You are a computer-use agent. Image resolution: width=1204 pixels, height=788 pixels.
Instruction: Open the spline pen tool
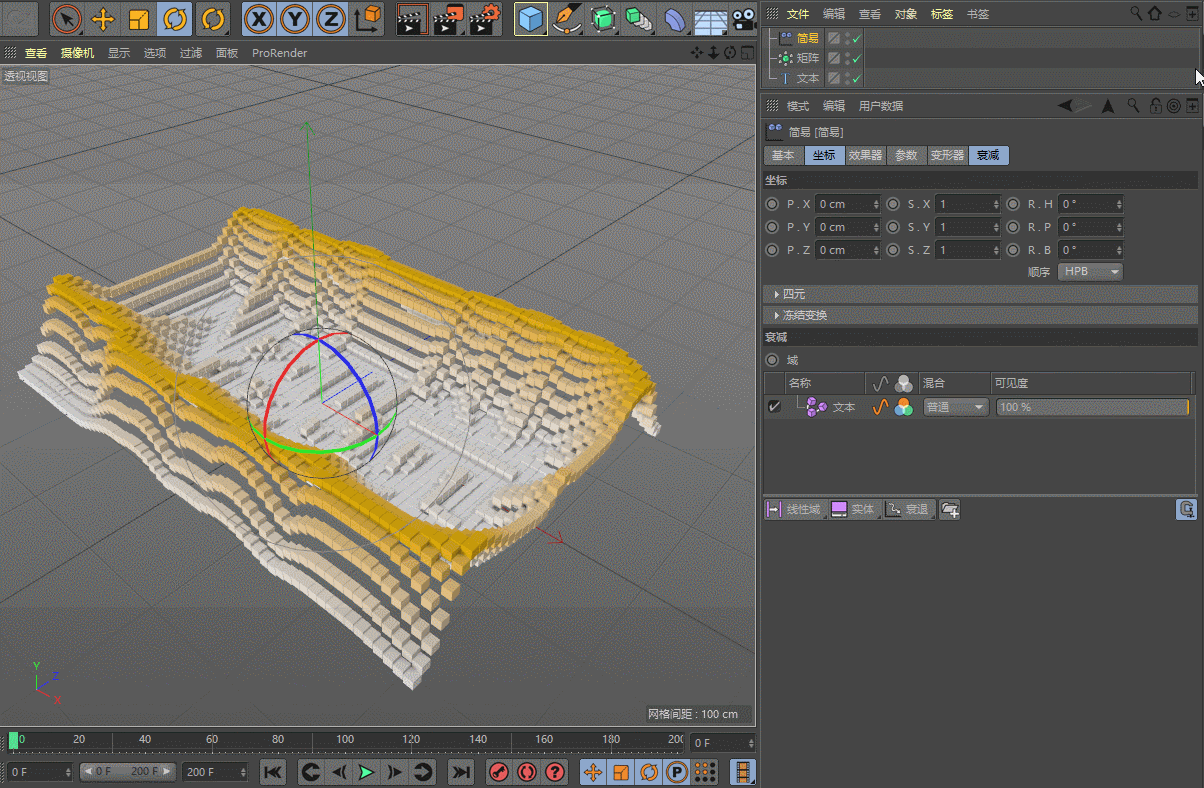coord(567,18)
